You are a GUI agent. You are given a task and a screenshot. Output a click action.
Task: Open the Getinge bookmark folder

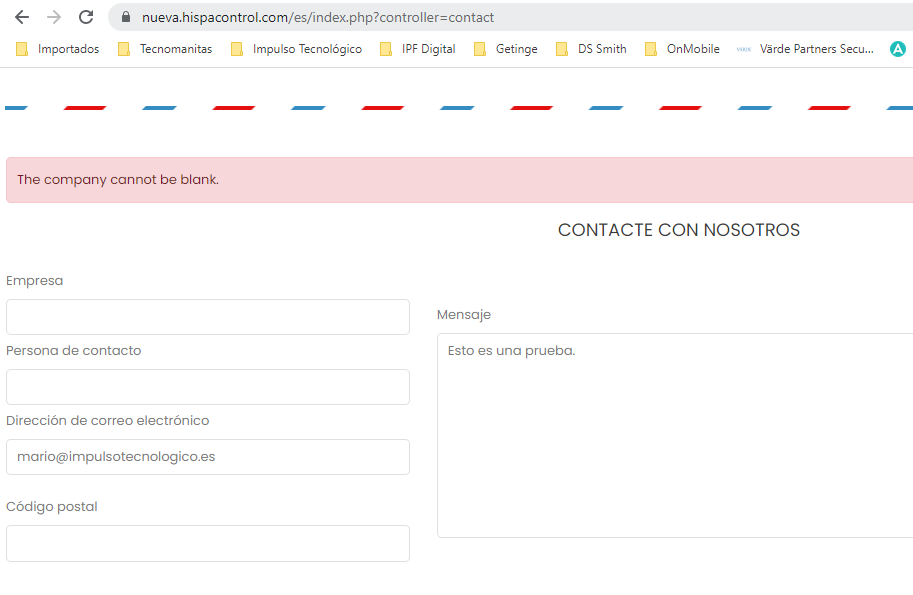505,49
